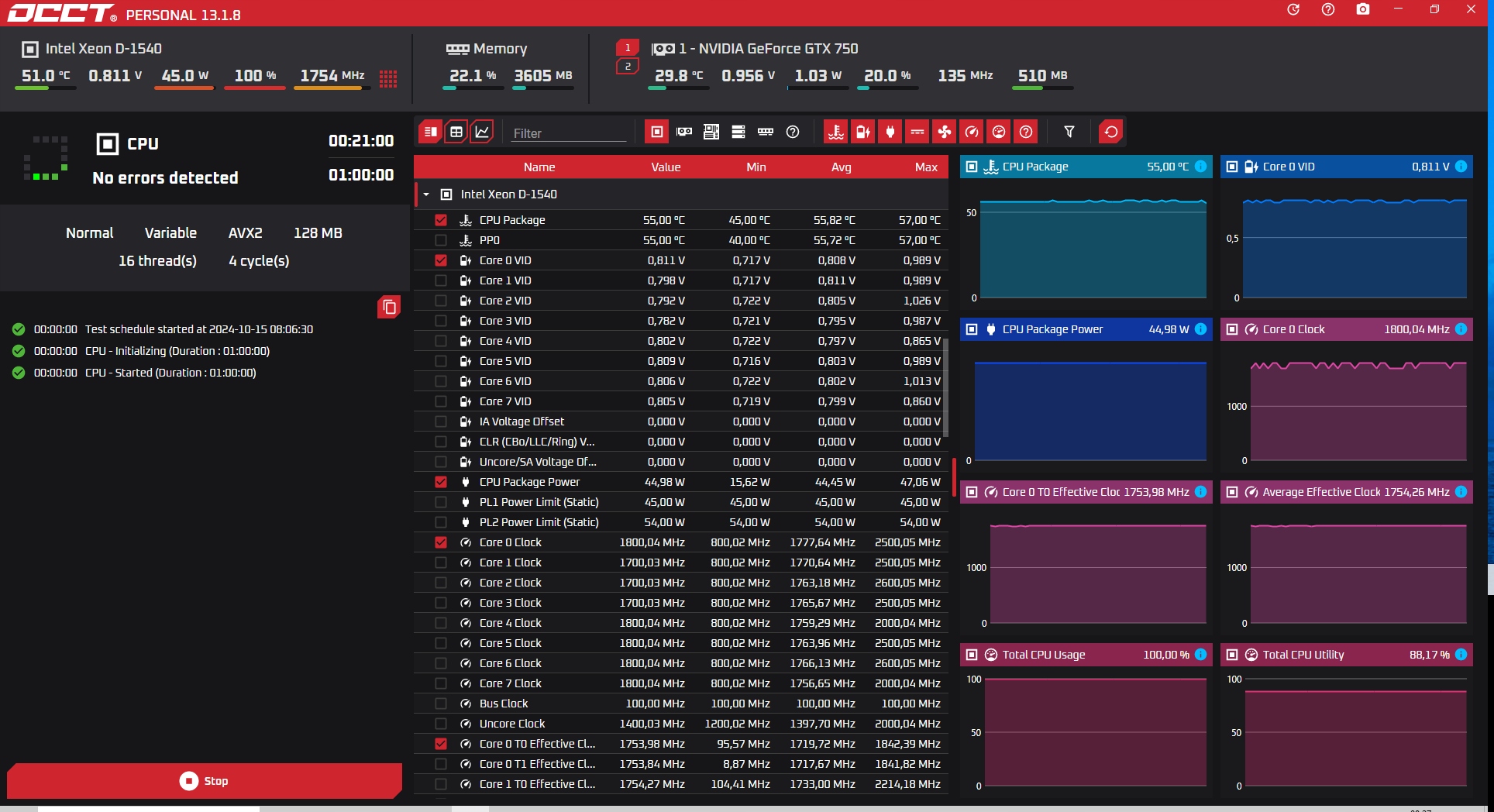Click the Filter text field
This screenshot has height=812, width=1494.
tap(567, 132)
